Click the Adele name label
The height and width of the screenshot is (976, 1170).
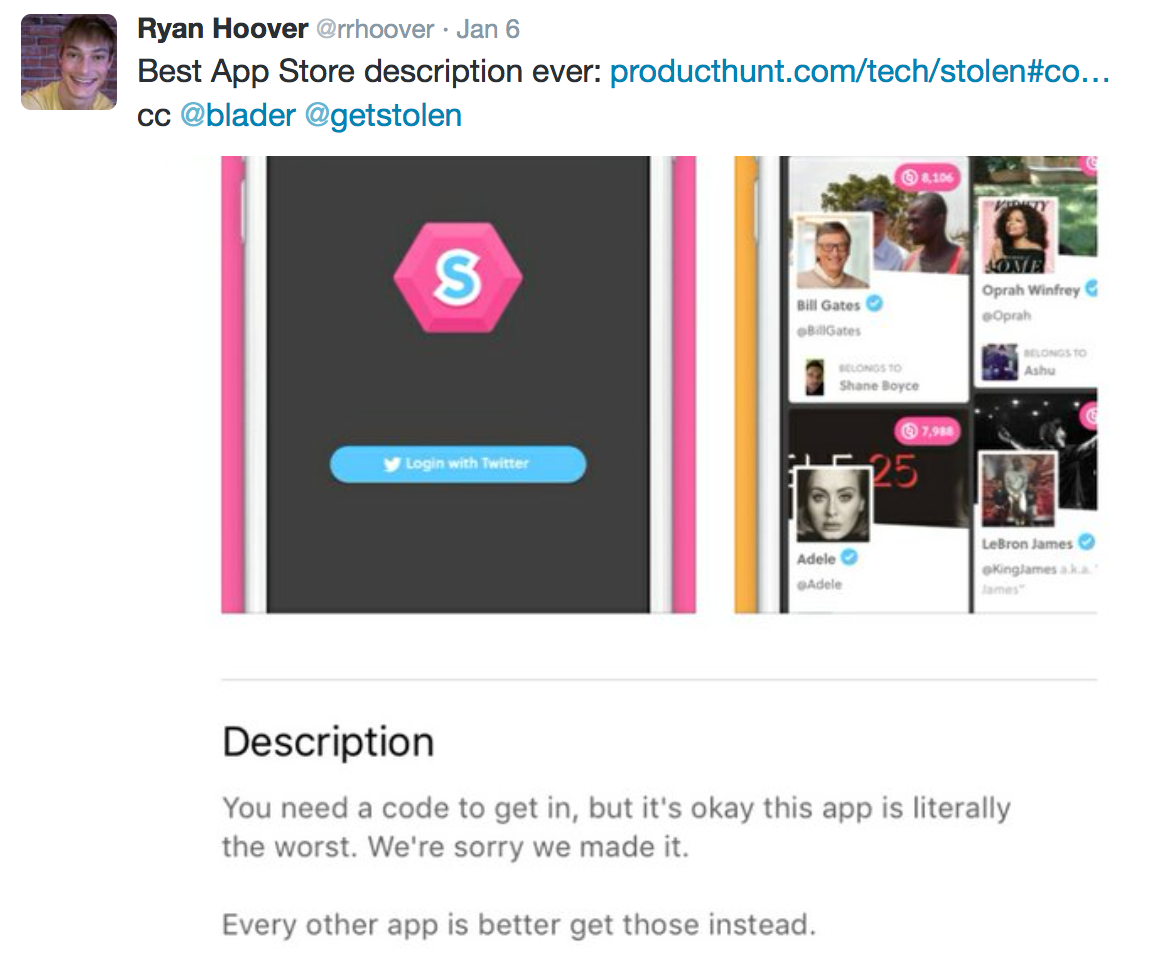point(816,559)
